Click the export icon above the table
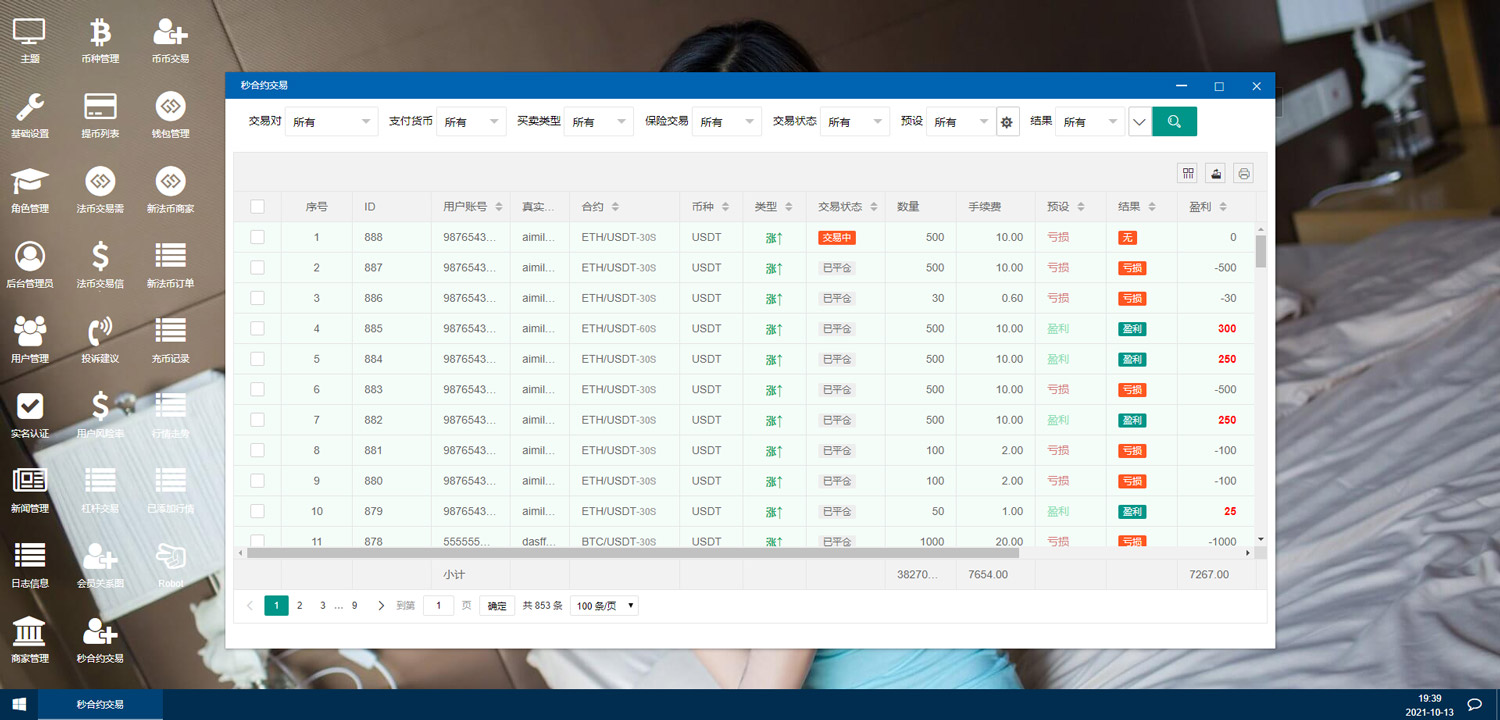Viewport: 1500px width, 720px height. point(1215,173)
